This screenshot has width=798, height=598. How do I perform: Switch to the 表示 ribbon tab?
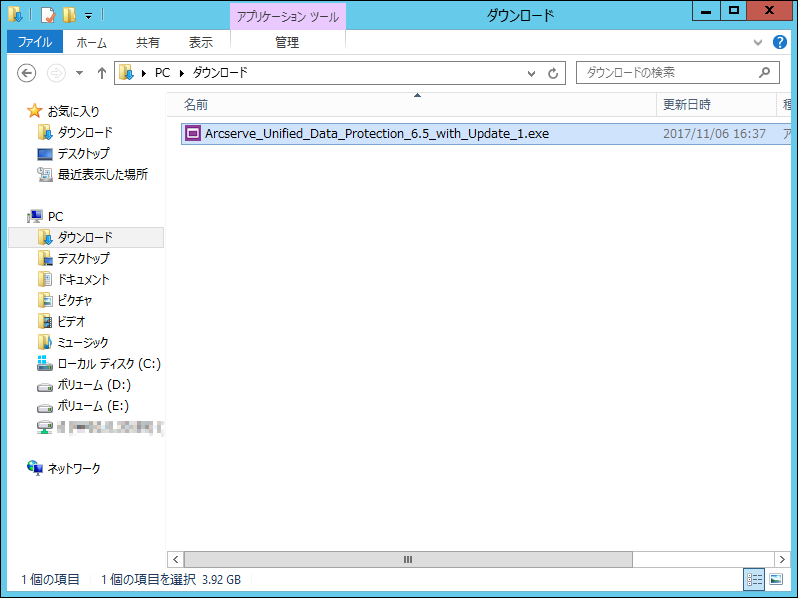coord(201,43)
